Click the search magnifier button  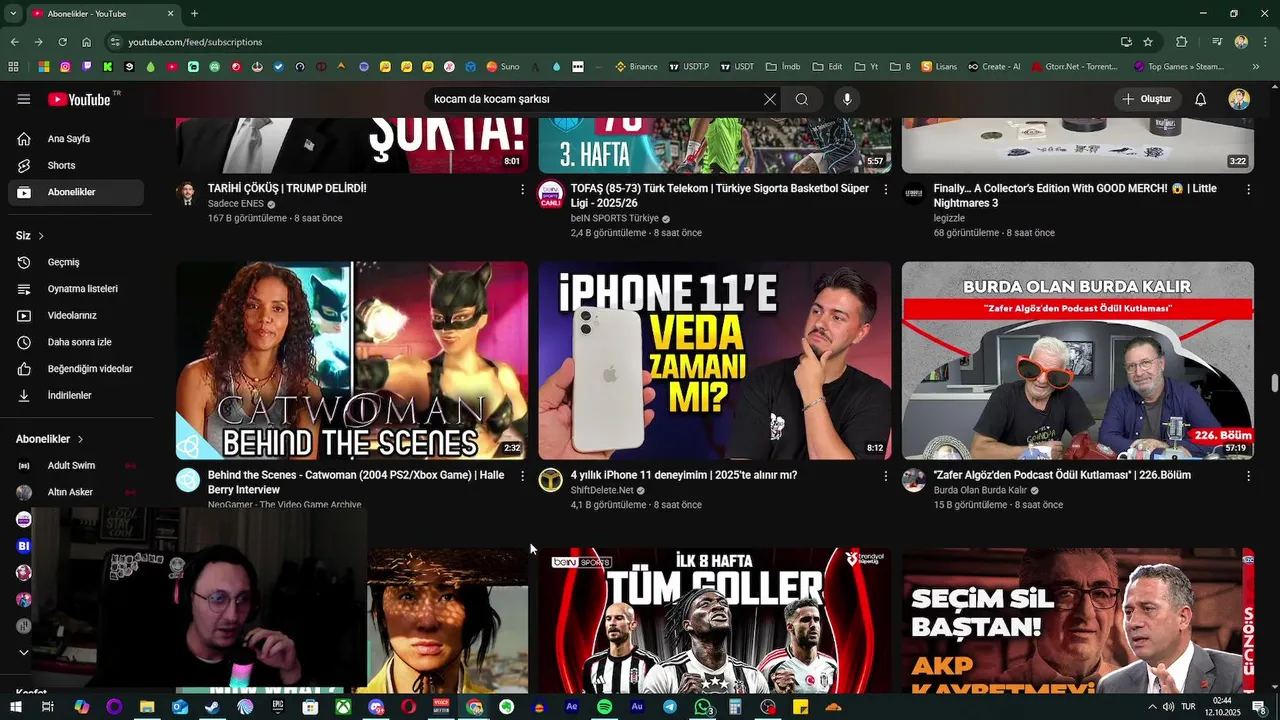tap(801, 99)
